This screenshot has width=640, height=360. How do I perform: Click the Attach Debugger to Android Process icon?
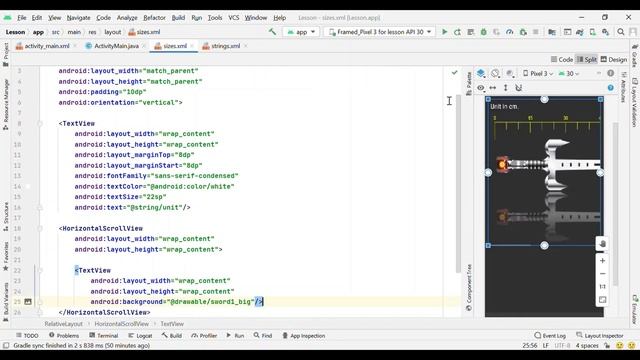pos(523,32)
